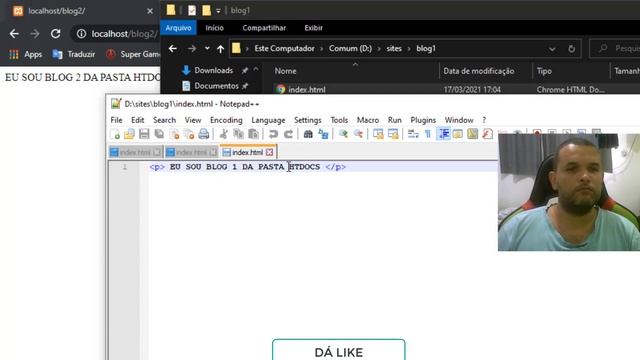Redo the edit in Notepad++ toolbar
The height and width of the screenshot is (360, 640).
[x=288, y=134]
